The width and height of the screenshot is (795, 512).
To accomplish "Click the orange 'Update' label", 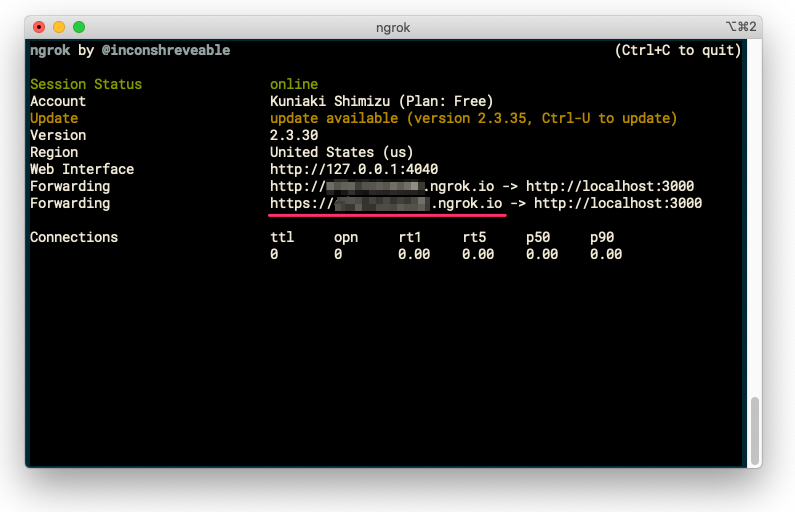I will (54, 118).
